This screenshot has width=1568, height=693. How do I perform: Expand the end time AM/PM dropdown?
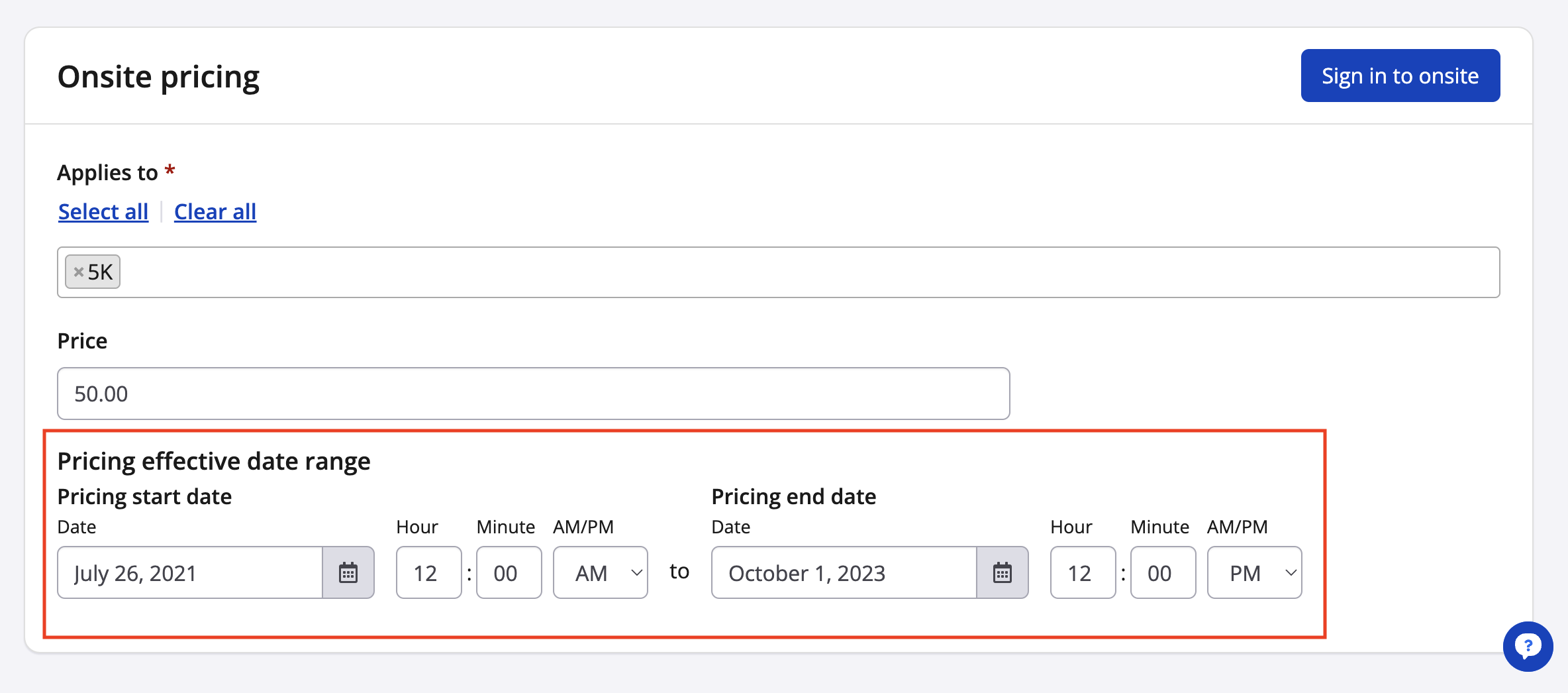(x=1254, y=572)
